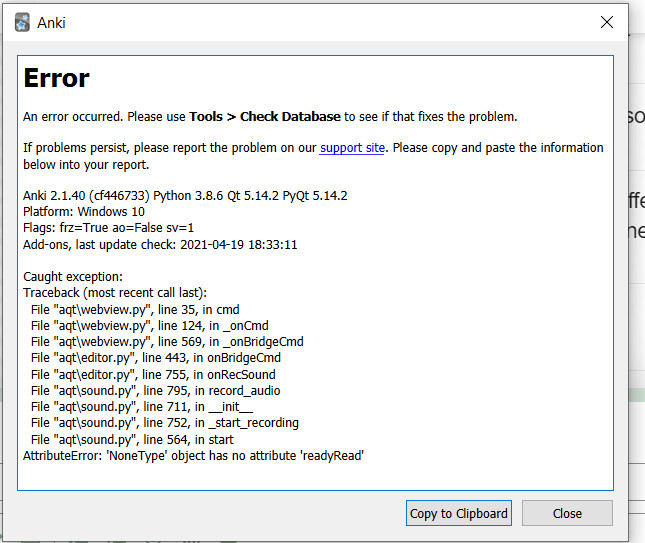
Task: Close the Anki error dialog with X
Action: pyautogui.click(x=607, y=22)
